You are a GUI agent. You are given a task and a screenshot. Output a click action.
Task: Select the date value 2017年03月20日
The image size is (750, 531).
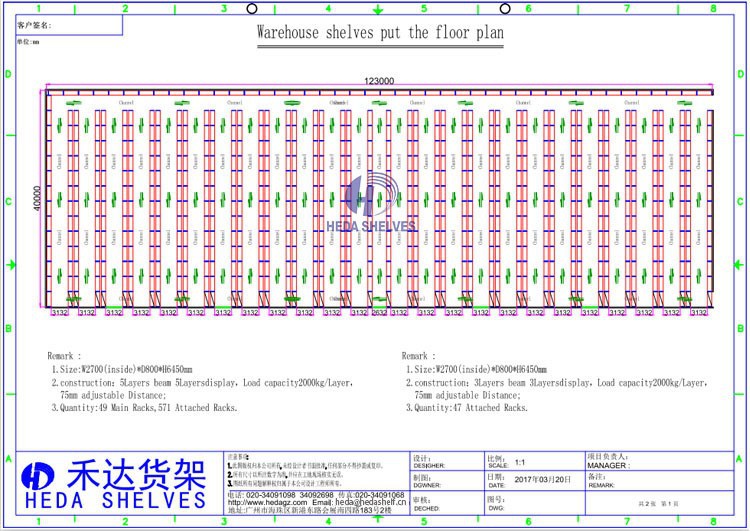(x=543, y=479)
